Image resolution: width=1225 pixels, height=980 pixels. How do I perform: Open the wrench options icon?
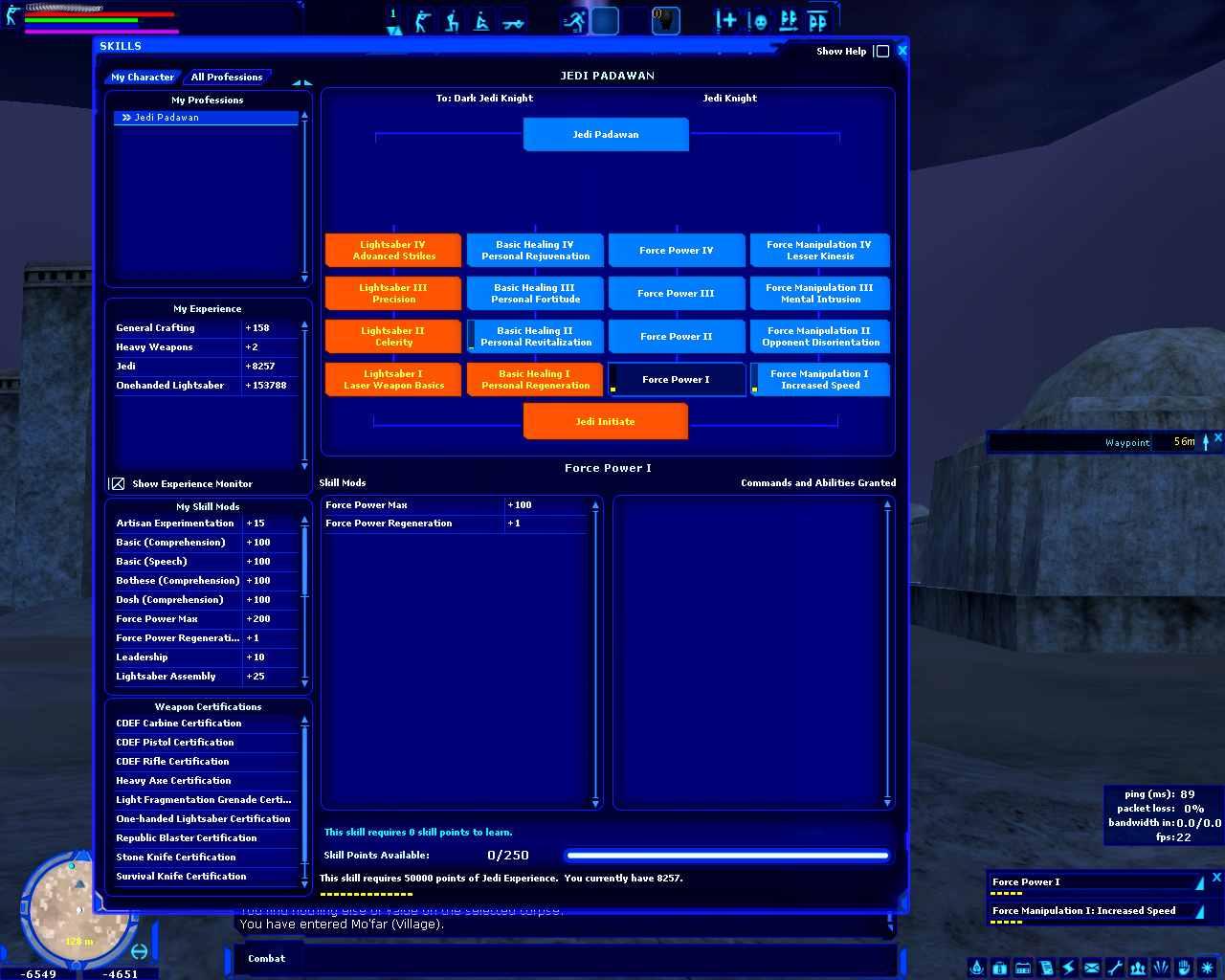pos(1115,968)
